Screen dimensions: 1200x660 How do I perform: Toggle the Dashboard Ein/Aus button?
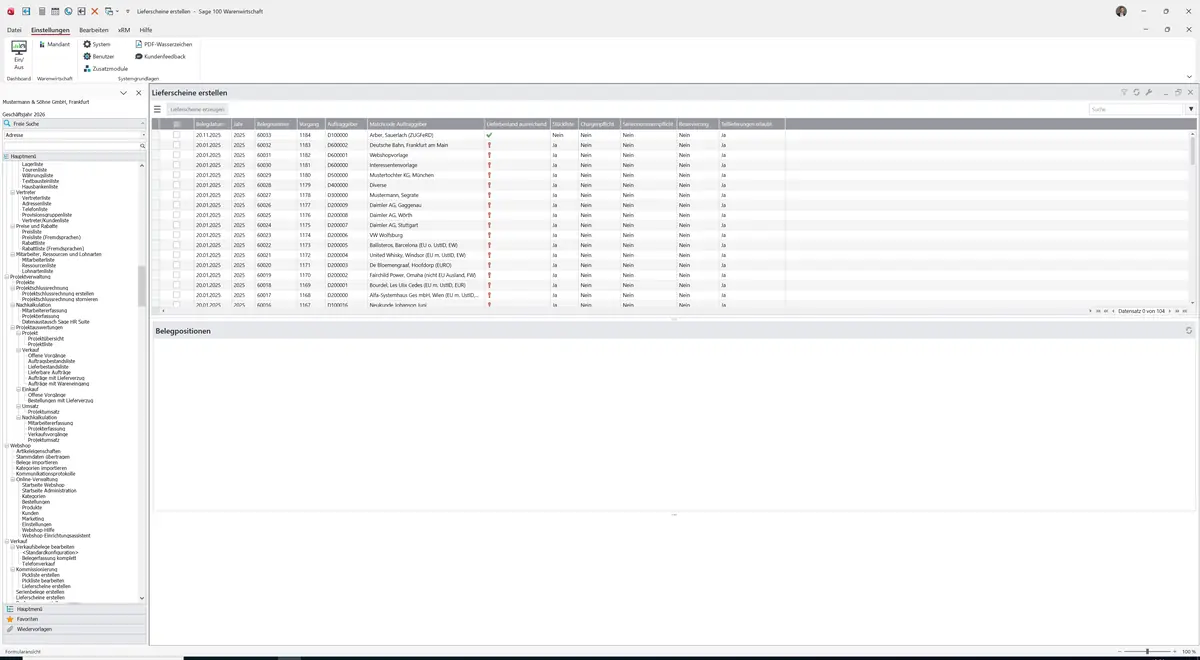tap(18, 56)
